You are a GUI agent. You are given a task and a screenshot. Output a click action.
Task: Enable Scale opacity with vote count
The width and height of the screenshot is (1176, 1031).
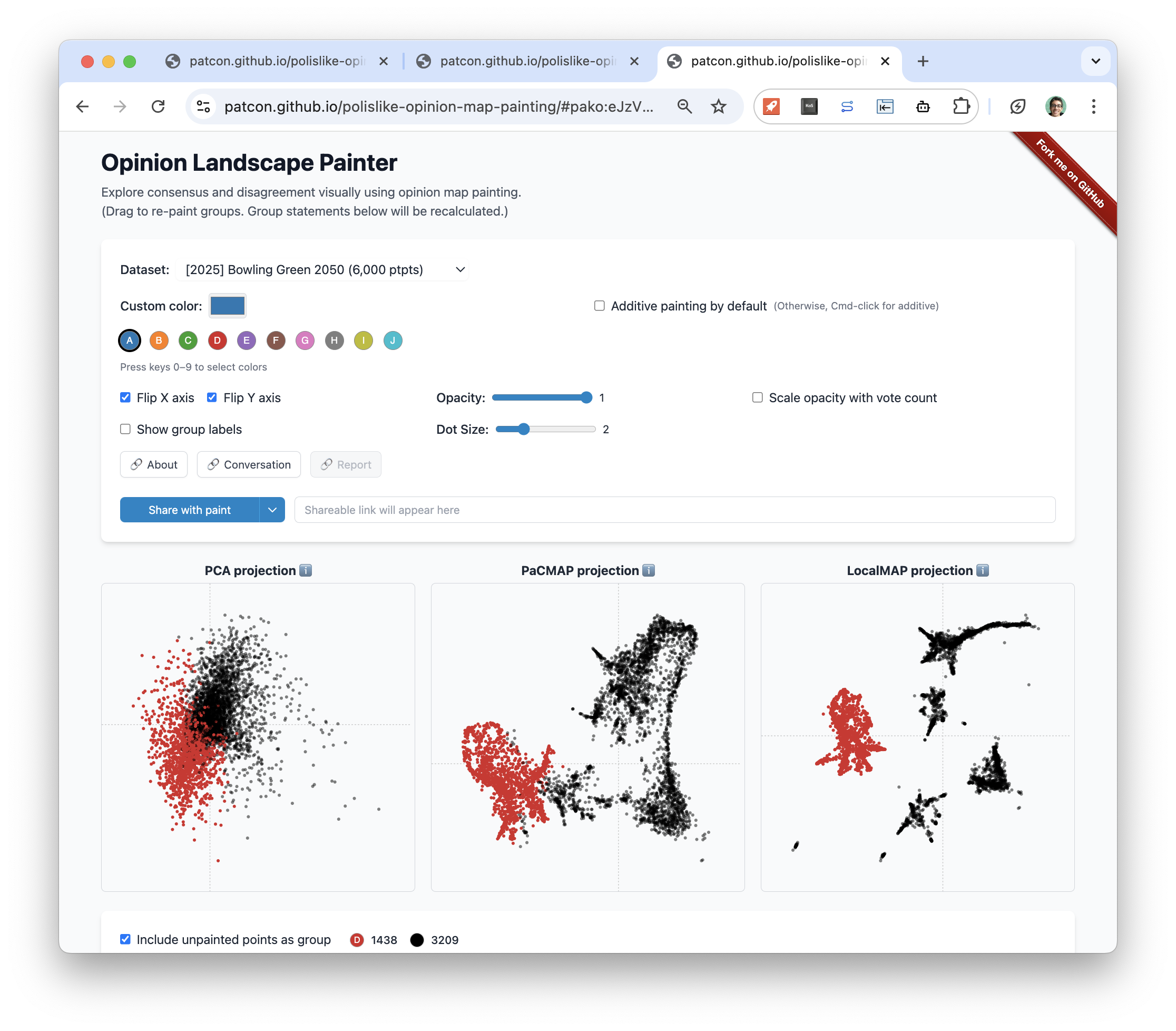tap(757, 397)
